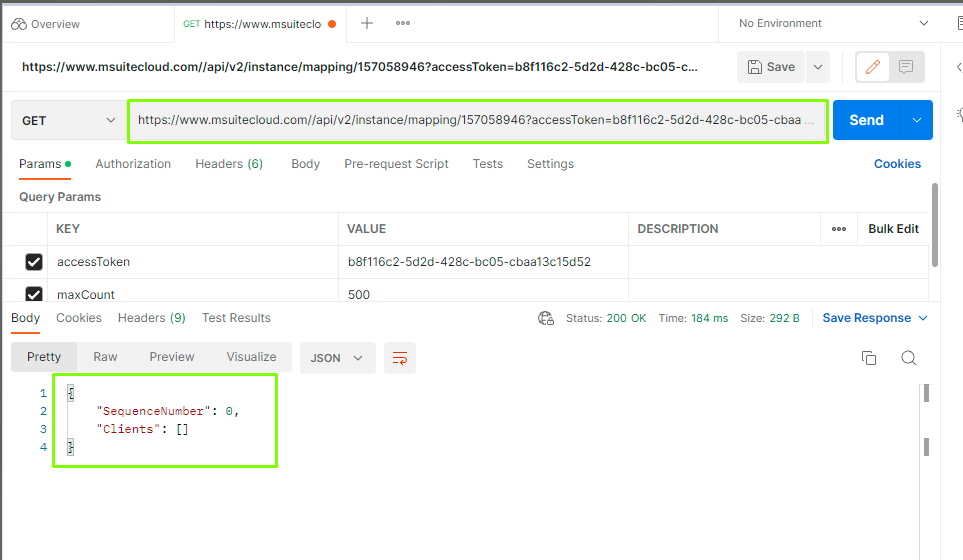Open the Send button arrow dropdown
The height and width of the screenshot is (560, 963).
point(916,120)
